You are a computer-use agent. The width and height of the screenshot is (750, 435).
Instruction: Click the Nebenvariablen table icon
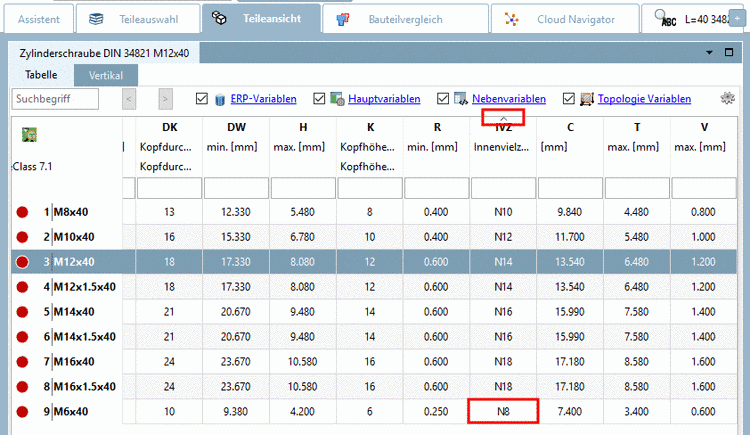point(461,99)
